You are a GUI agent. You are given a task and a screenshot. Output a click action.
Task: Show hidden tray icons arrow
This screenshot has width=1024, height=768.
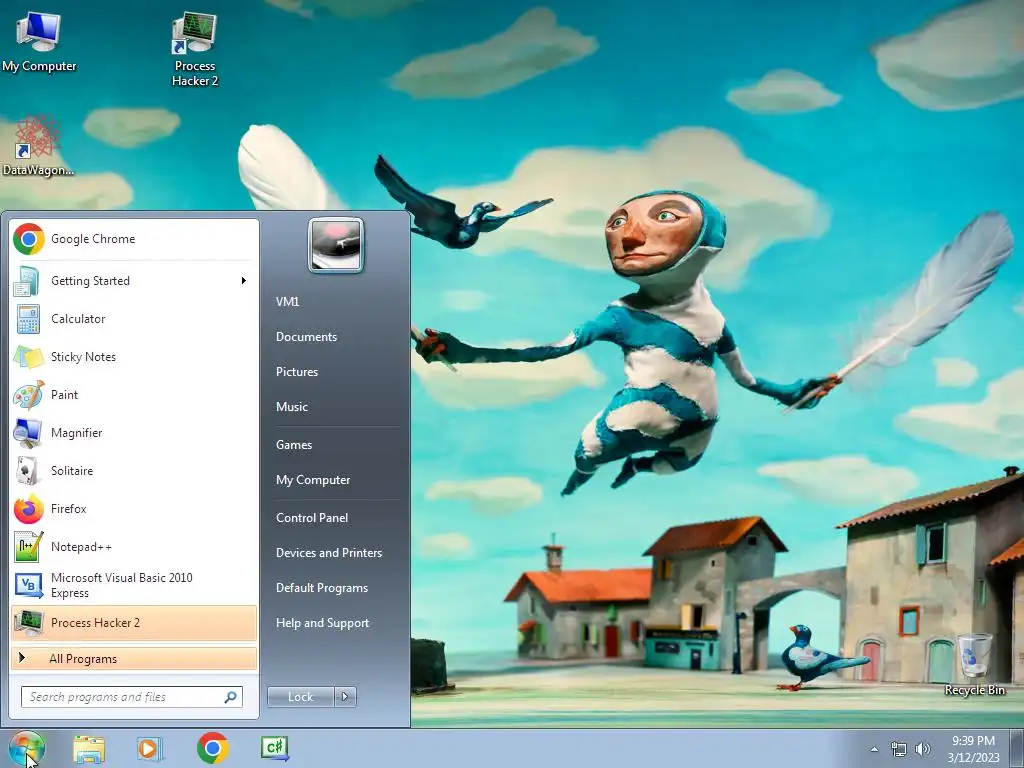pos(874,749)
